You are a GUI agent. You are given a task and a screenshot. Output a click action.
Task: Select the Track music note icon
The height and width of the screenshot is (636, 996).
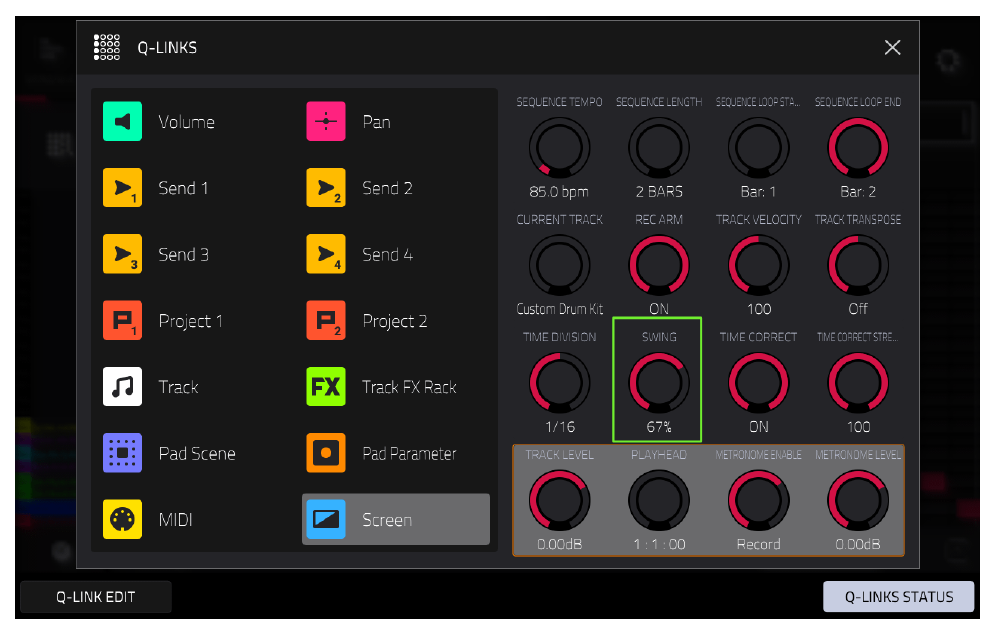[123, 386]
